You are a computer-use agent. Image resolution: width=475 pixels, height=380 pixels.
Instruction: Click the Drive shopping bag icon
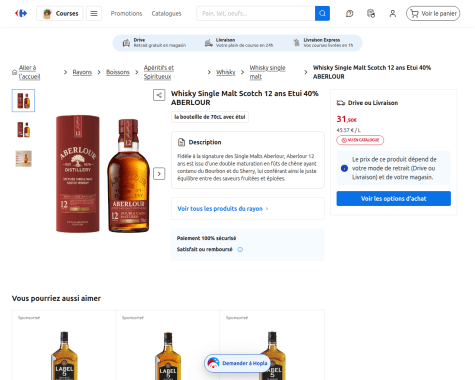126,43
